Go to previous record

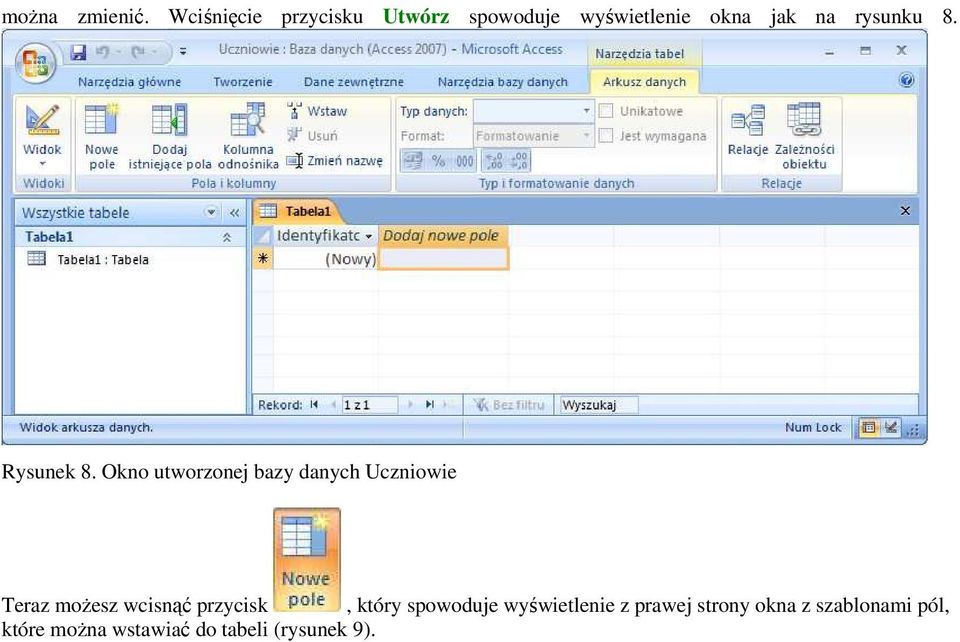333,405
